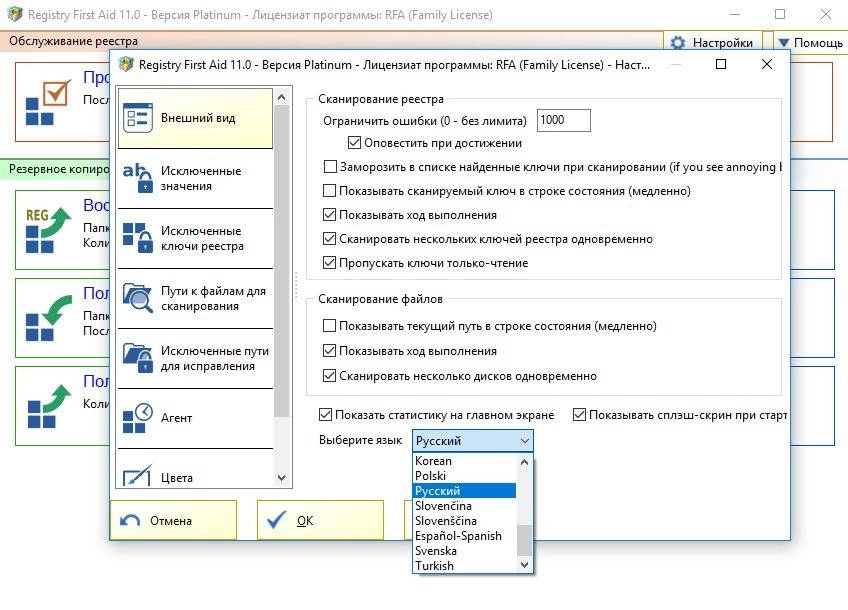Screen dimensions: 848x610
Task: Click the REG green arrow backup icon
Action: tap(48, 230)
